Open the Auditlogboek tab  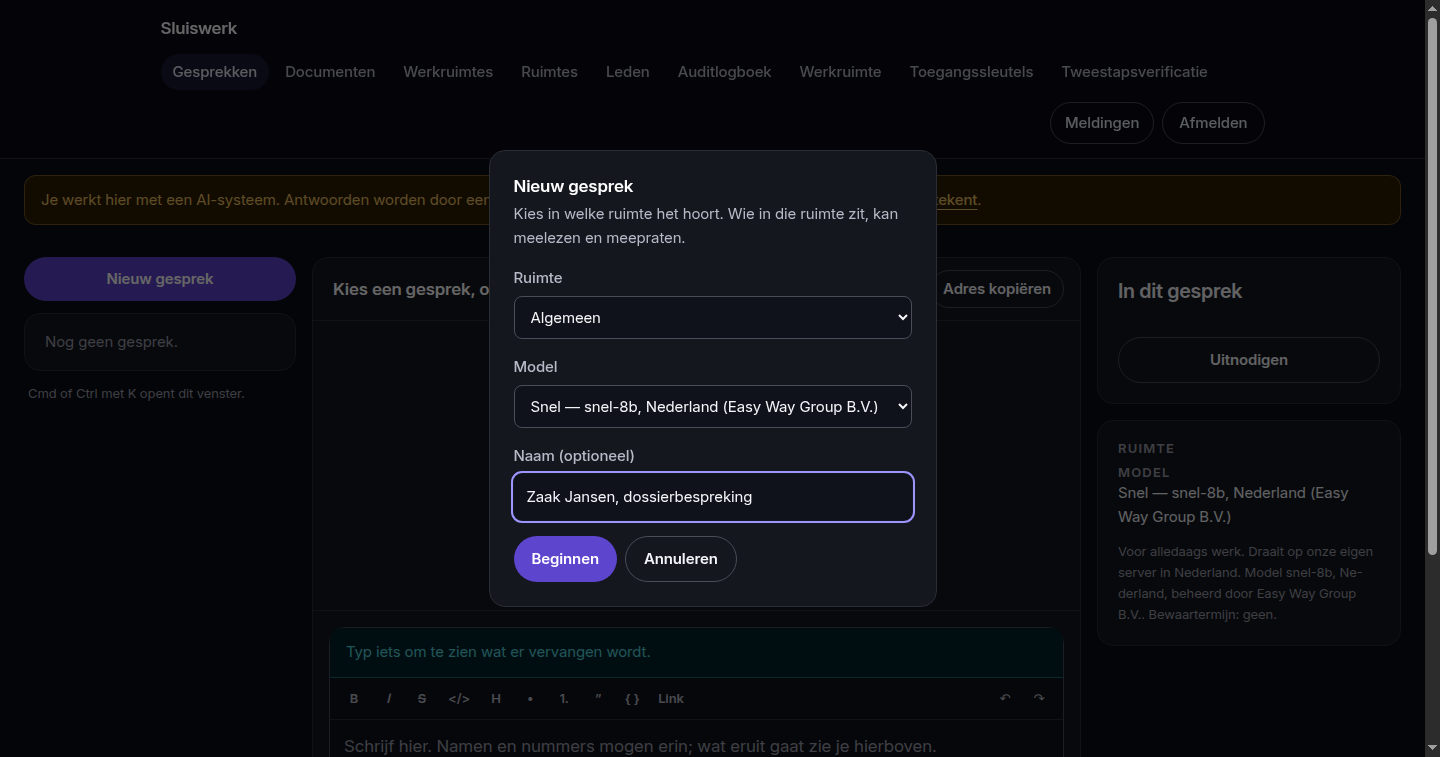725,72
